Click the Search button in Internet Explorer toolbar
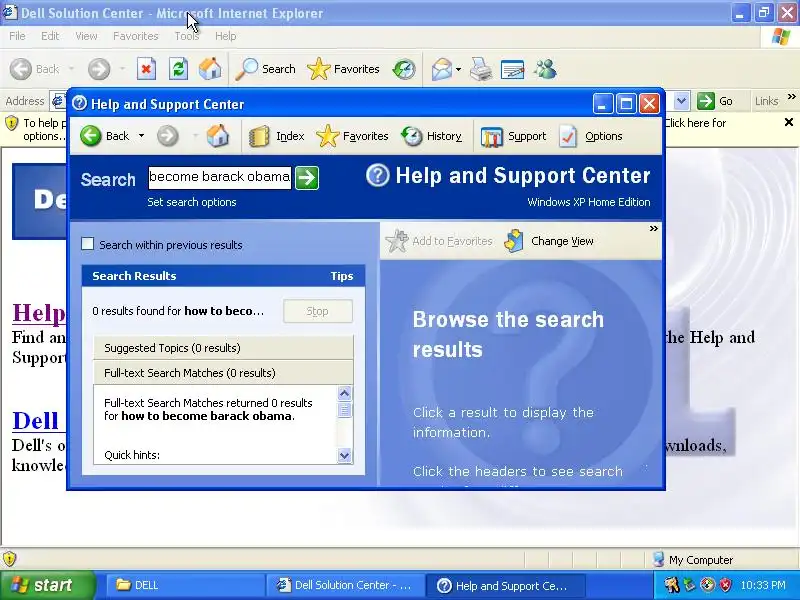 click(266, 69)
